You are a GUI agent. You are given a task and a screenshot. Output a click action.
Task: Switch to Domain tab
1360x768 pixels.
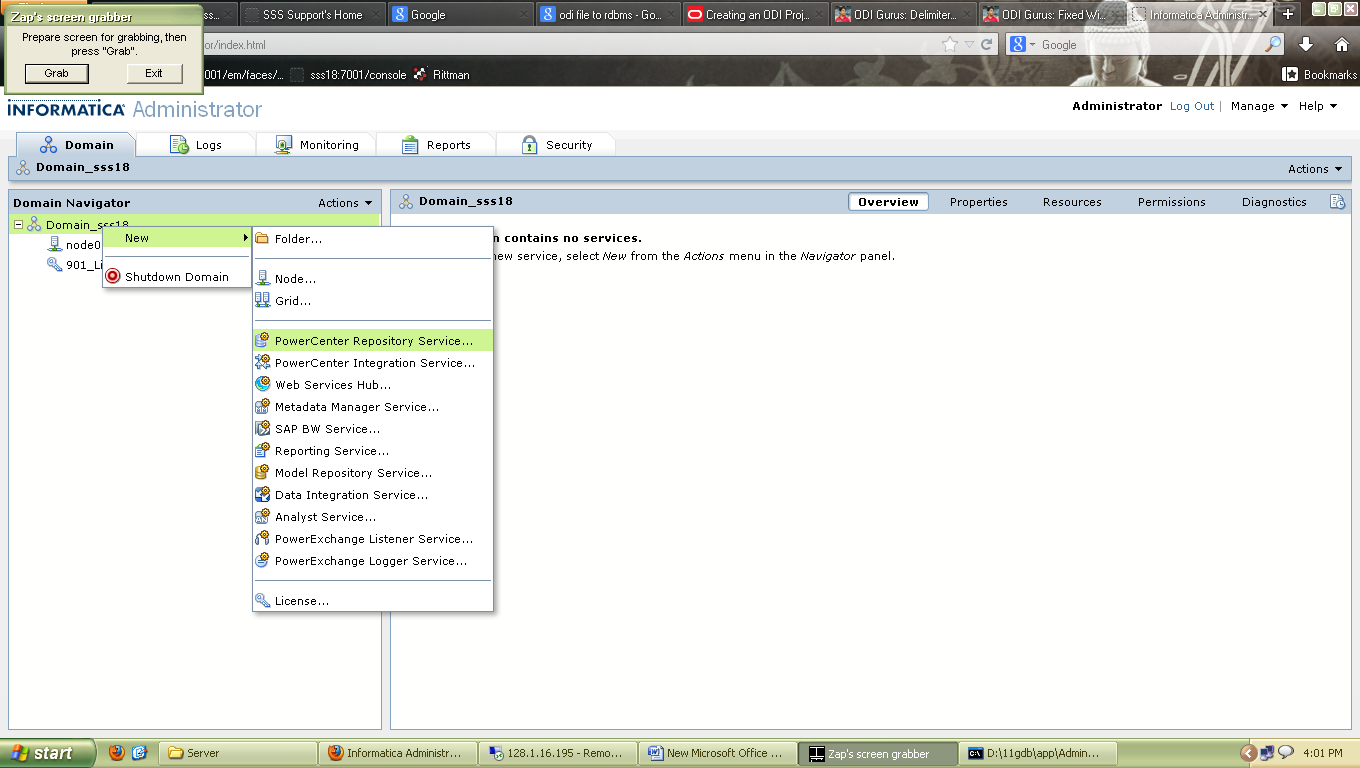(x=76, y=145)
